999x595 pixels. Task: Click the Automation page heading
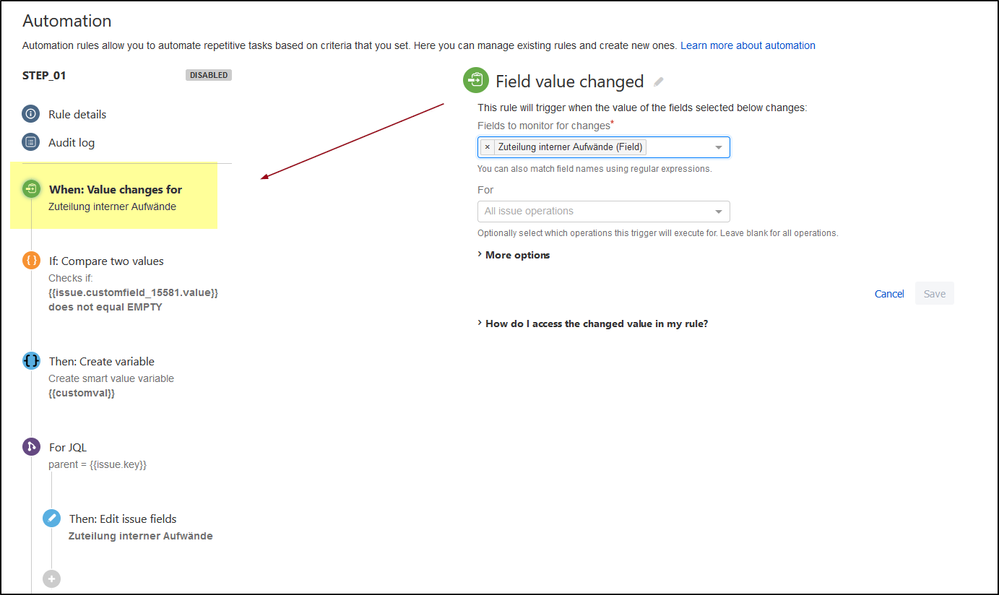pos(67,21)
